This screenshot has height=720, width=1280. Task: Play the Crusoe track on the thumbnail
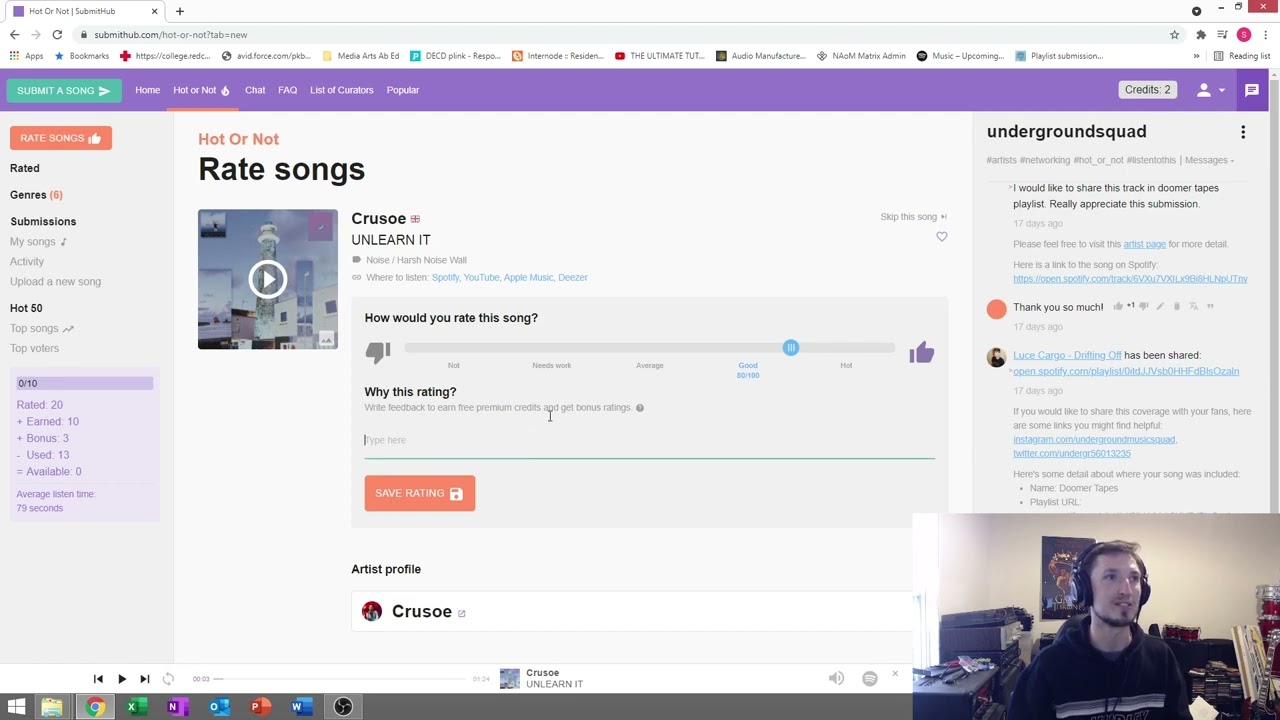click(x=267, y=279)
